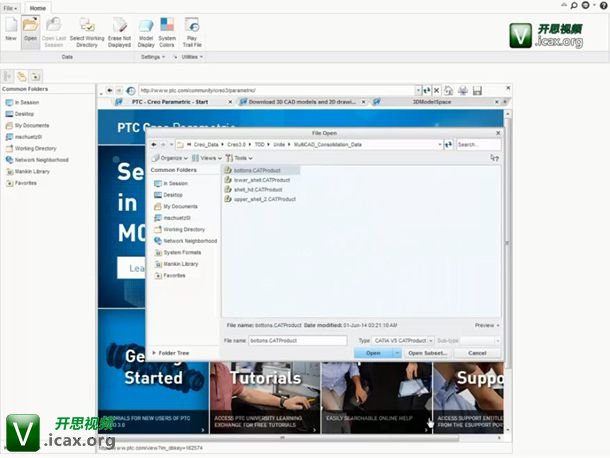610x458 pixels.
Task: Open the Open button dropdown arrow
Action: [397, 353]
